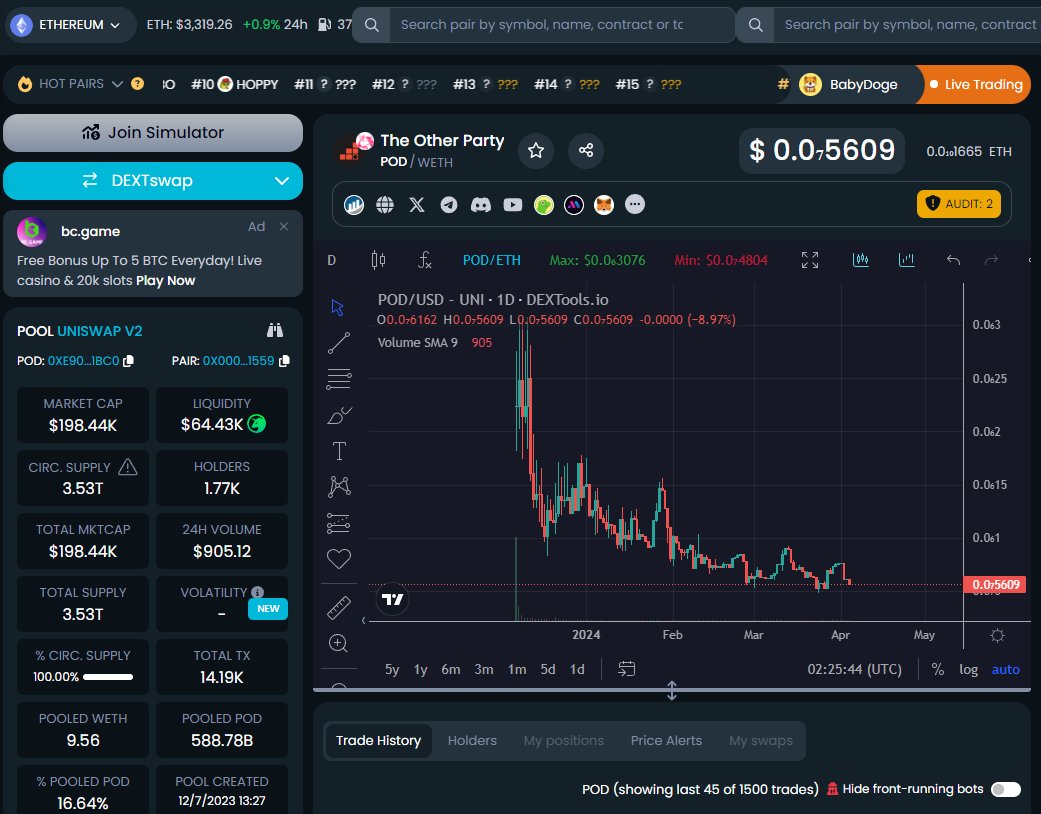Viewport: 1041px width, 814px height.
Task: Open the Play Now ad link
Action: (x=165, y=281)
